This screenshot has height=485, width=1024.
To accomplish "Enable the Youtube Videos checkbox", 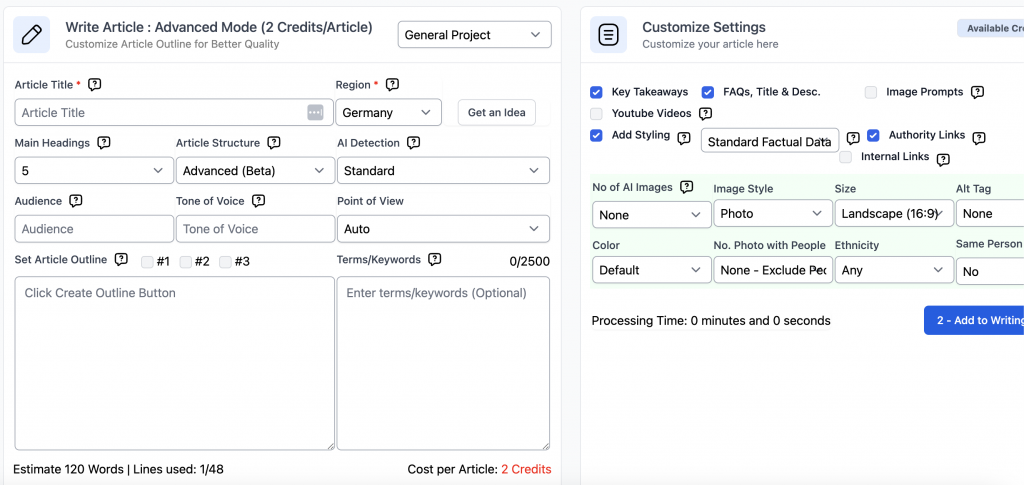I will (597, 114).
